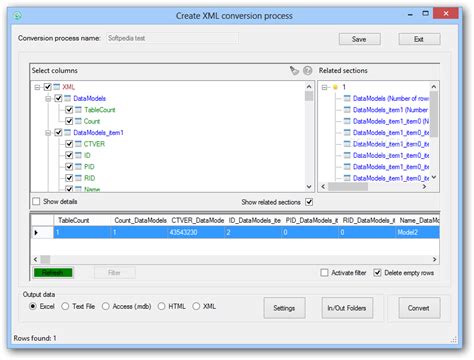Click left arrow of data grid scrollbar
474x360 pixels.
click(36, 259)
